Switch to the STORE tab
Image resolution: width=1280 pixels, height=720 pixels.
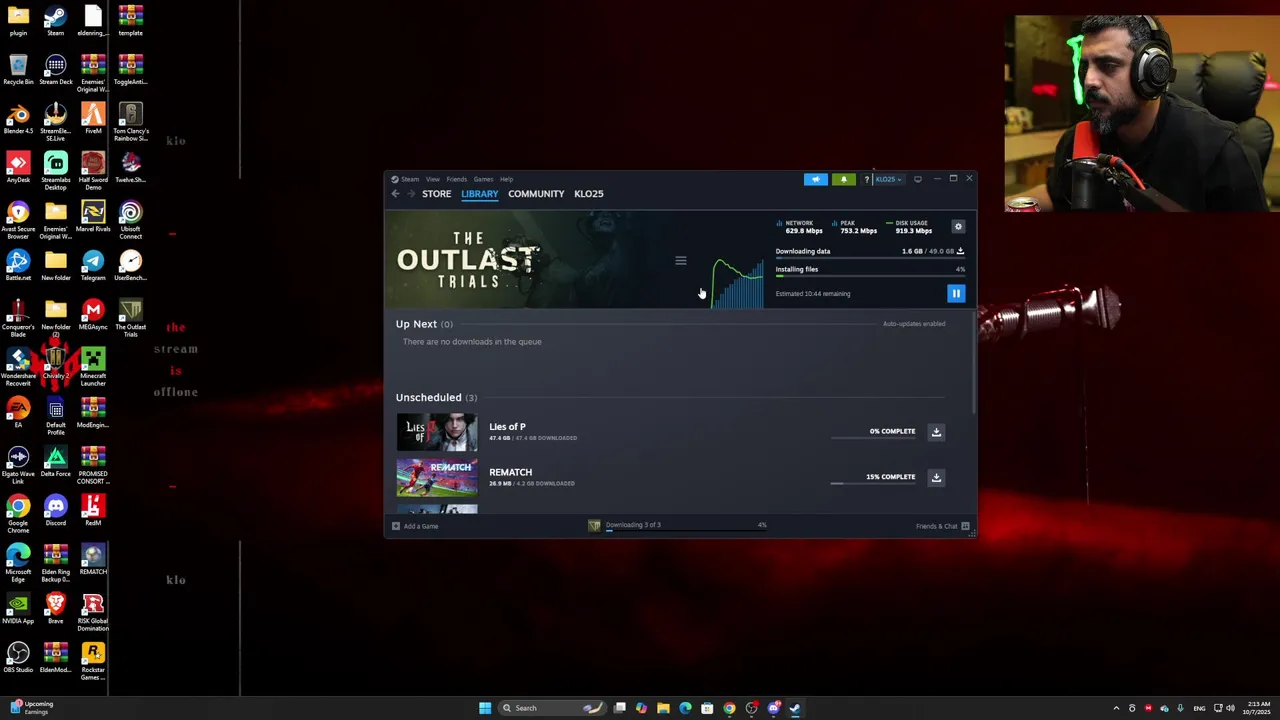tap(436, 194)
